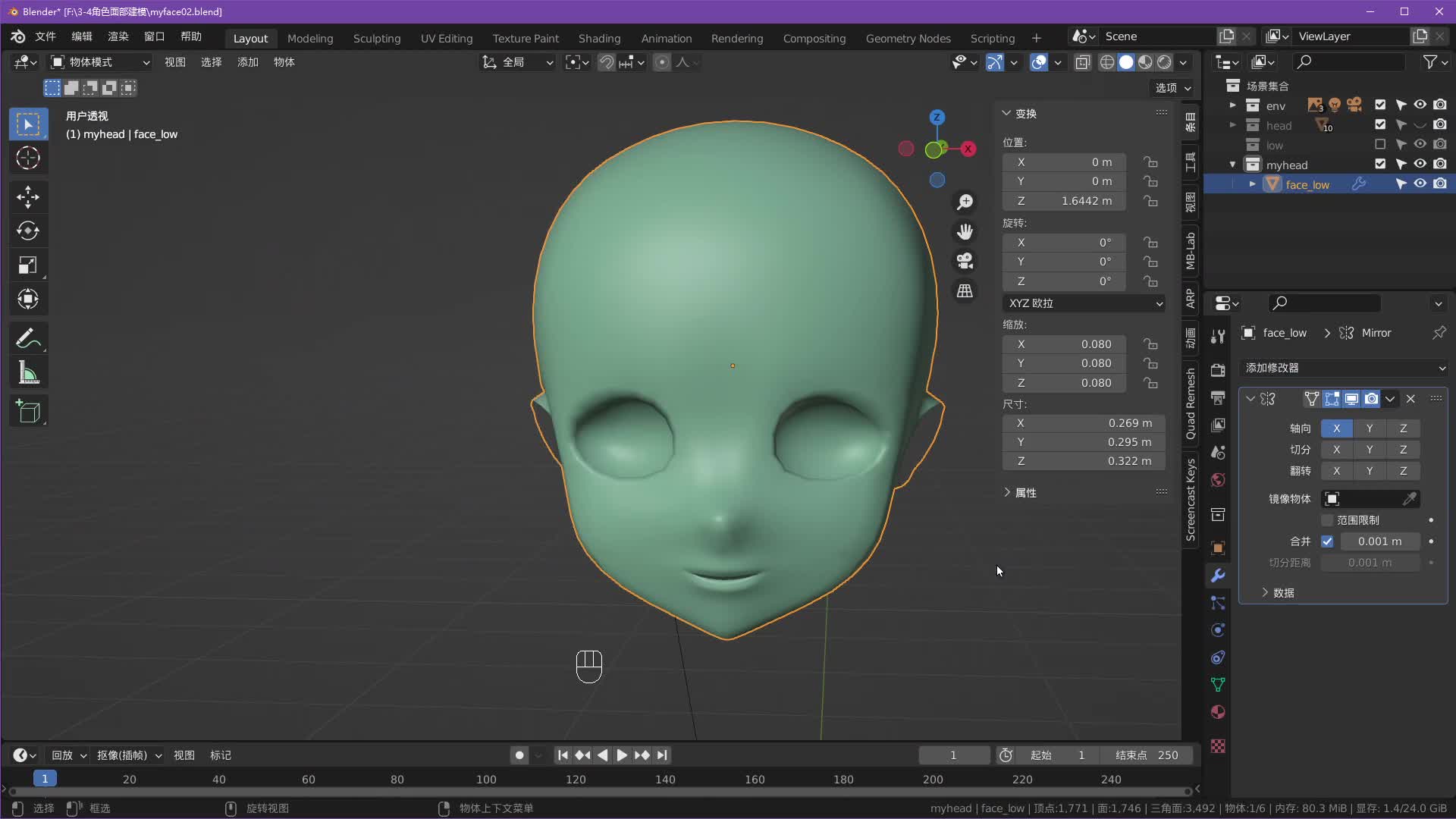Open the Add Modifier dropdown
Image resolution: width=1456 pixels, height=819 pixels.
pyautogui.click(x=1344, y=368)
